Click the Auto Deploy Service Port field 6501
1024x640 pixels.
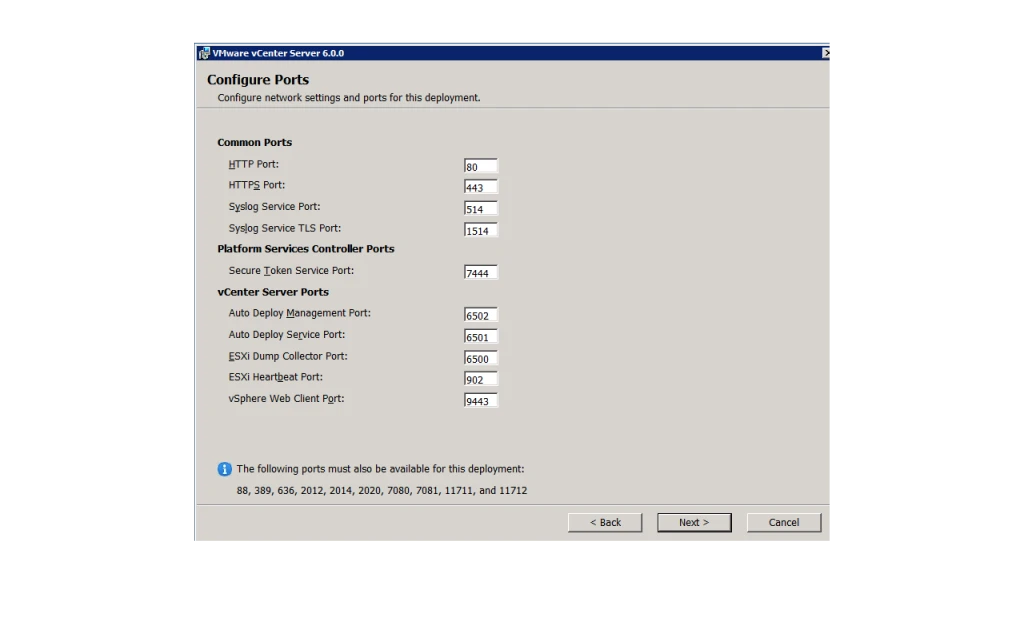pos(481,336)
